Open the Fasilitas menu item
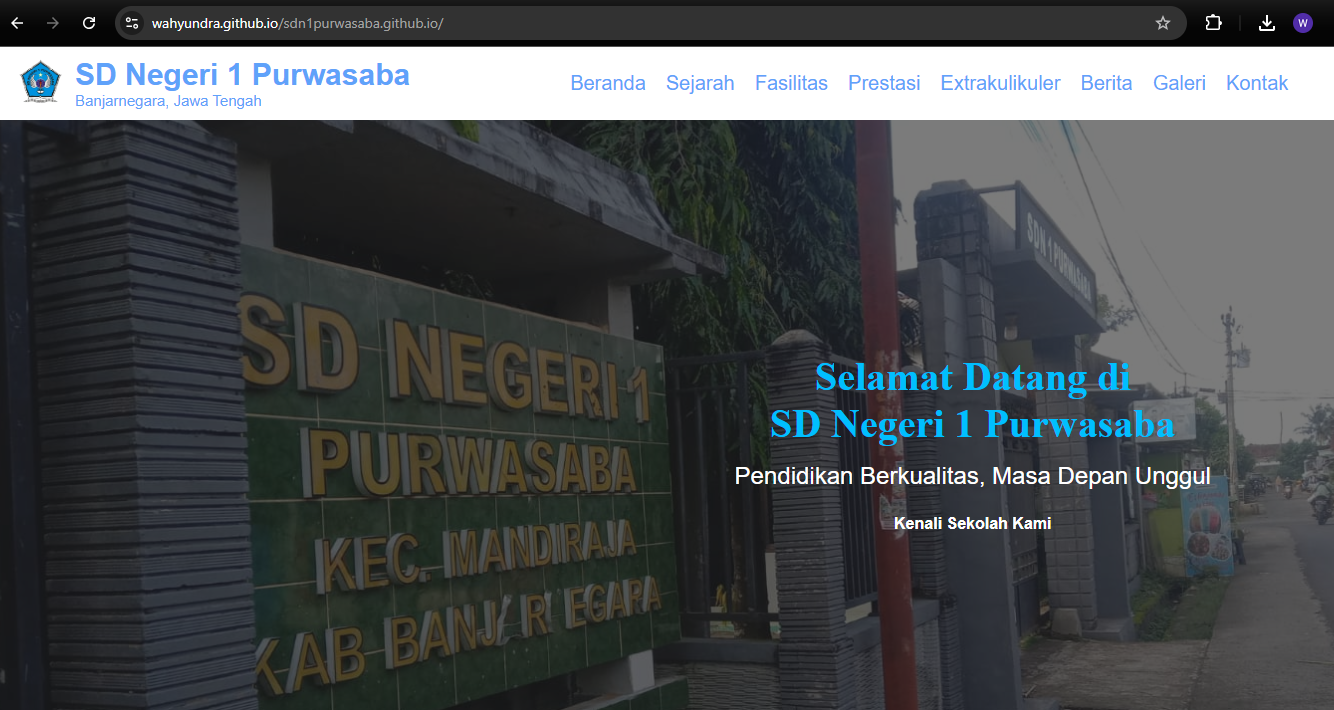 click(791, 83)
